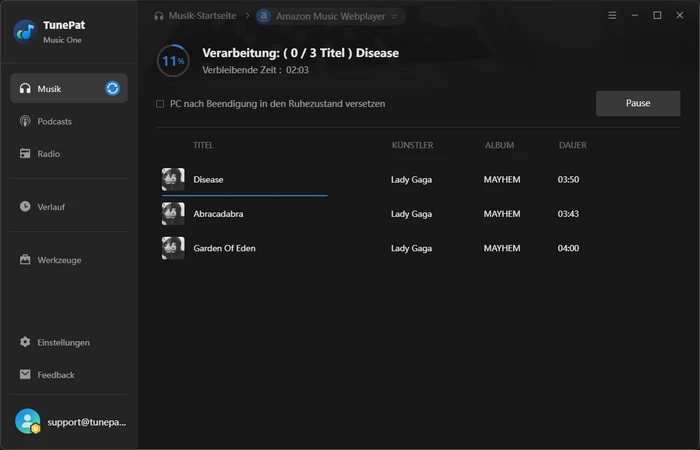This screenshot has width=700, height=450.
Task: Click Lady Gaga in the Abracadabra row
Action: click(x=412, y=214)
